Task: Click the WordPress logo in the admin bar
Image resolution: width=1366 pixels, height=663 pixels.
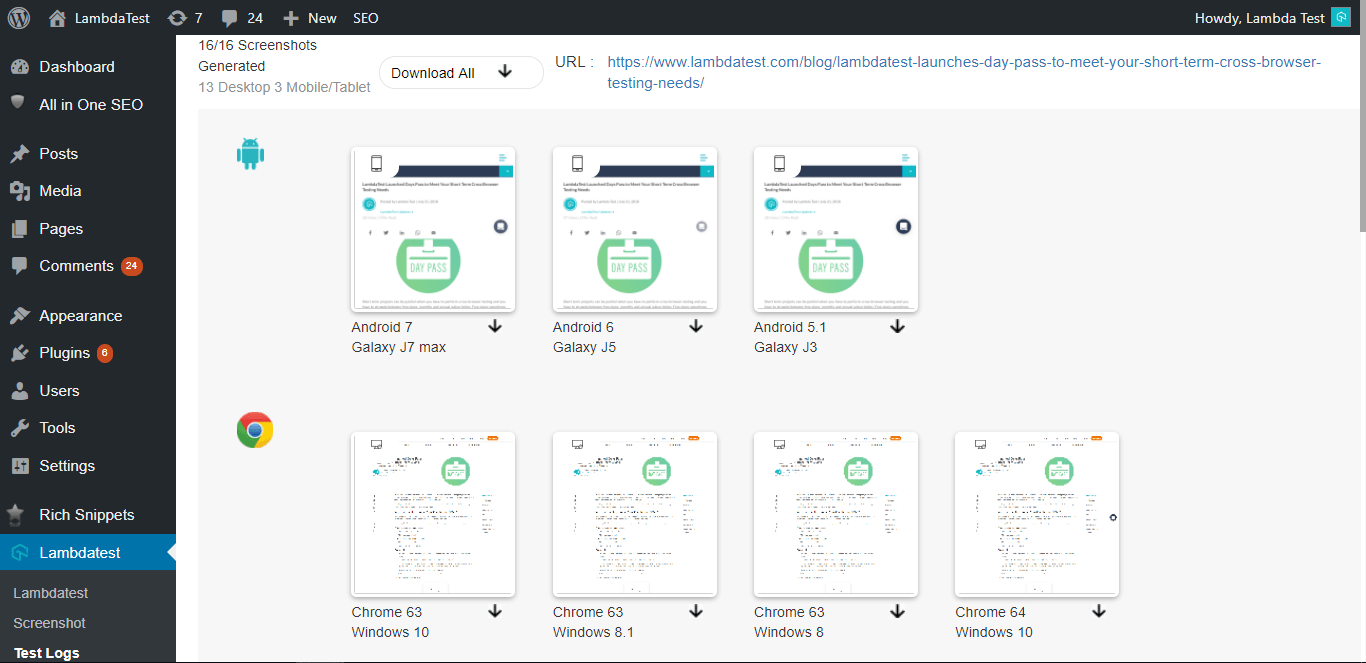Action: (18, 17)
